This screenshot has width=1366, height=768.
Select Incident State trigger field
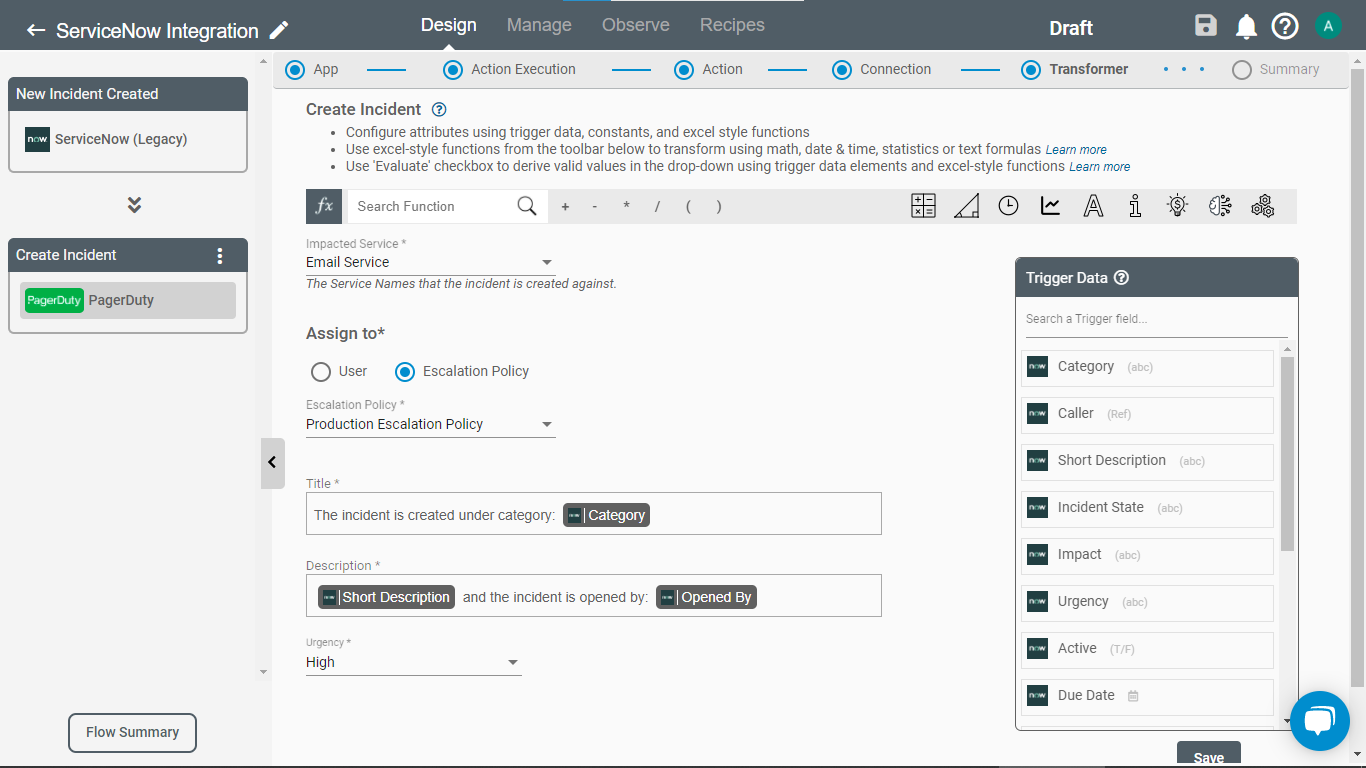(x=1147, y=509)
